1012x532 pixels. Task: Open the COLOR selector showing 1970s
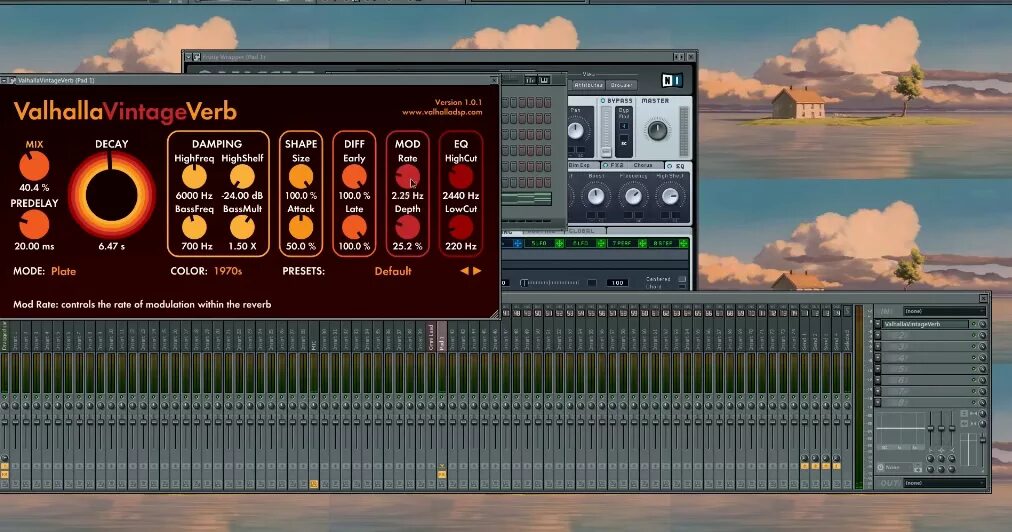pos(228,271)
